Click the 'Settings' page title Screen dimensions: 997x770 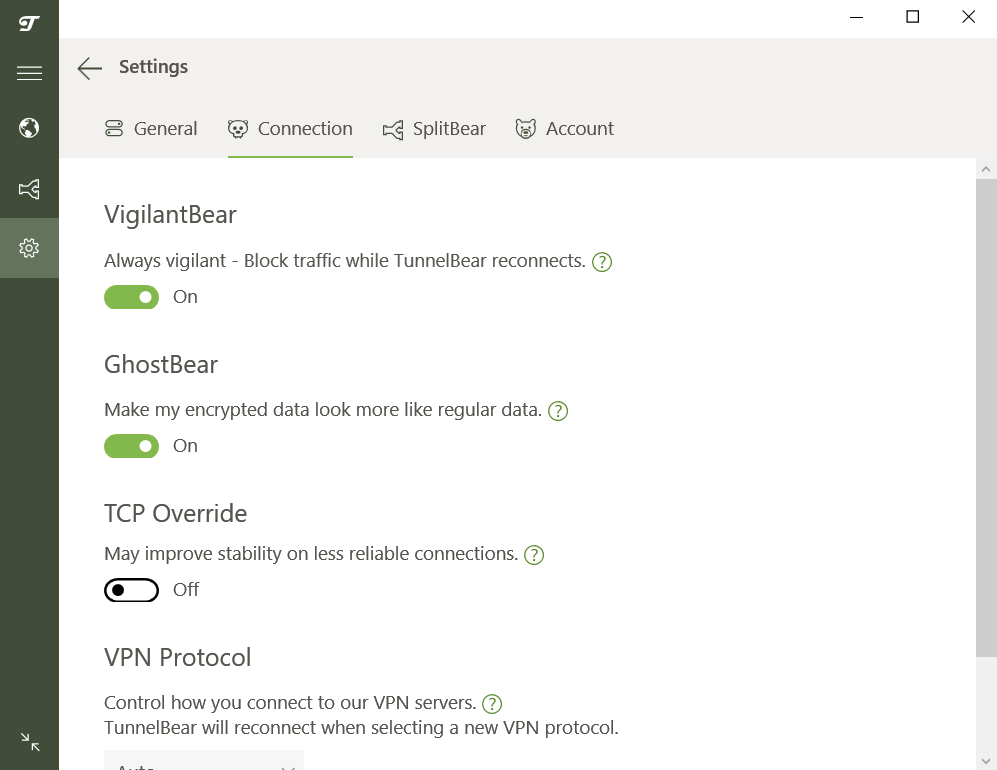click(x=153, y=67)
